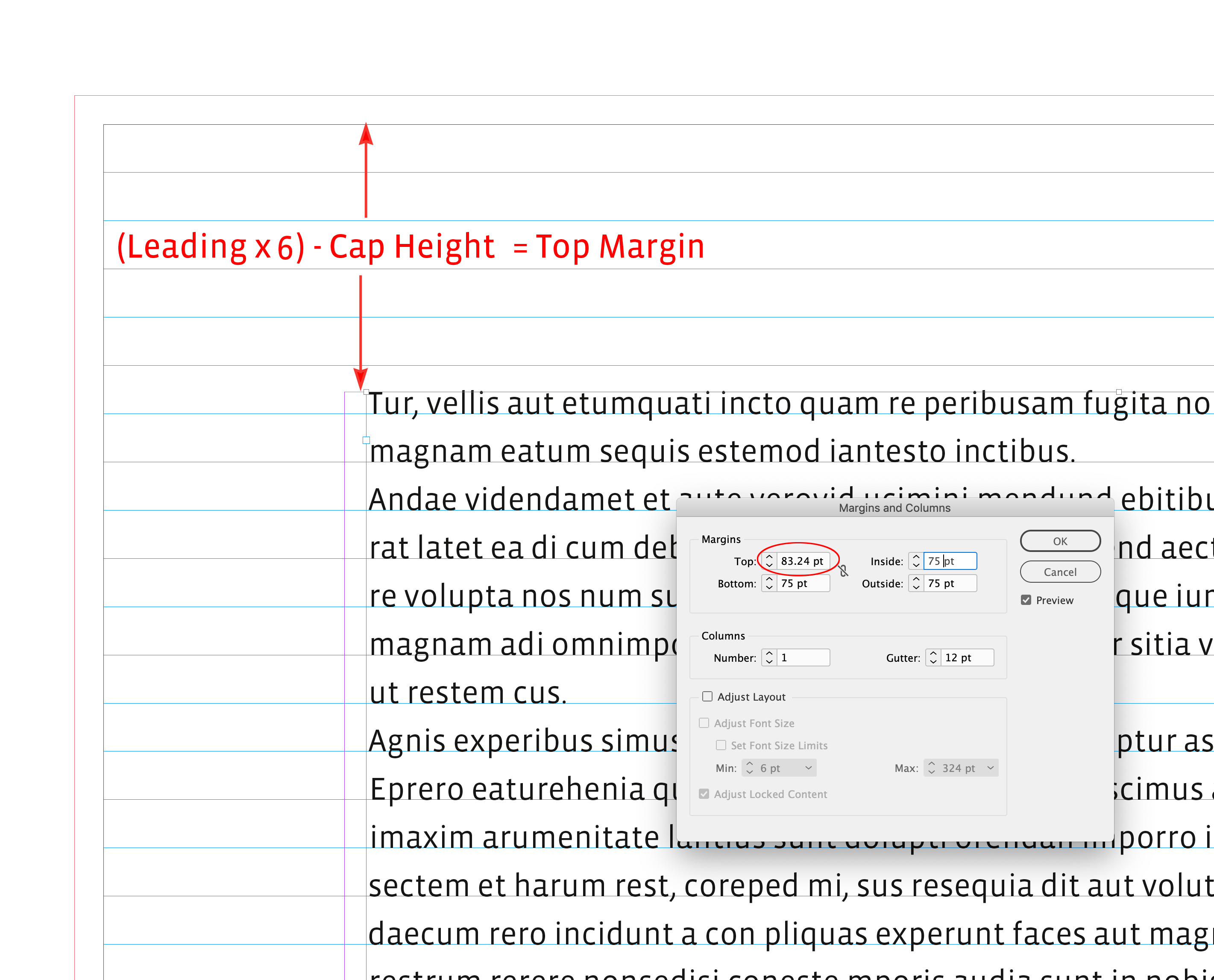This screenshot has height=980, width=1214.
Task: Toggle Adjust Locked Content checkbox
Action: pos(704,794)
